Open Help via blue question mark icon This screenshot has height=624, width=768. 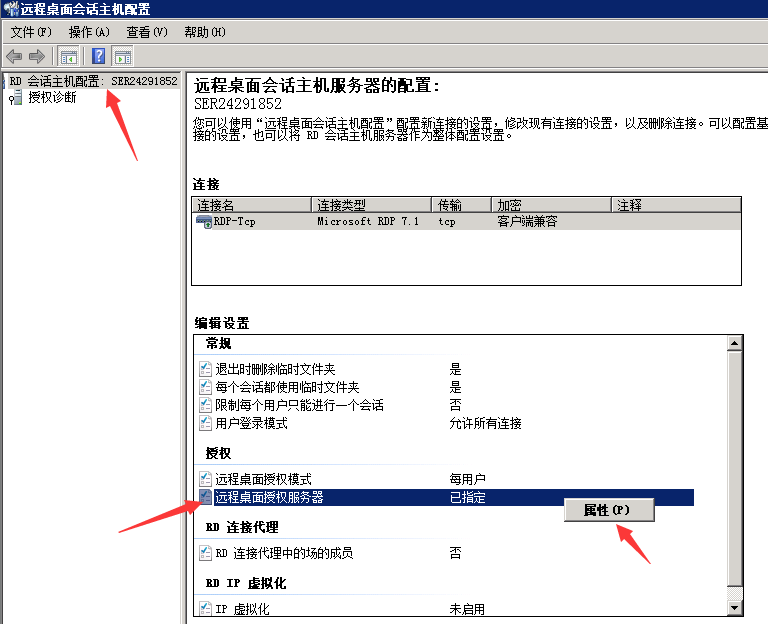98,56
